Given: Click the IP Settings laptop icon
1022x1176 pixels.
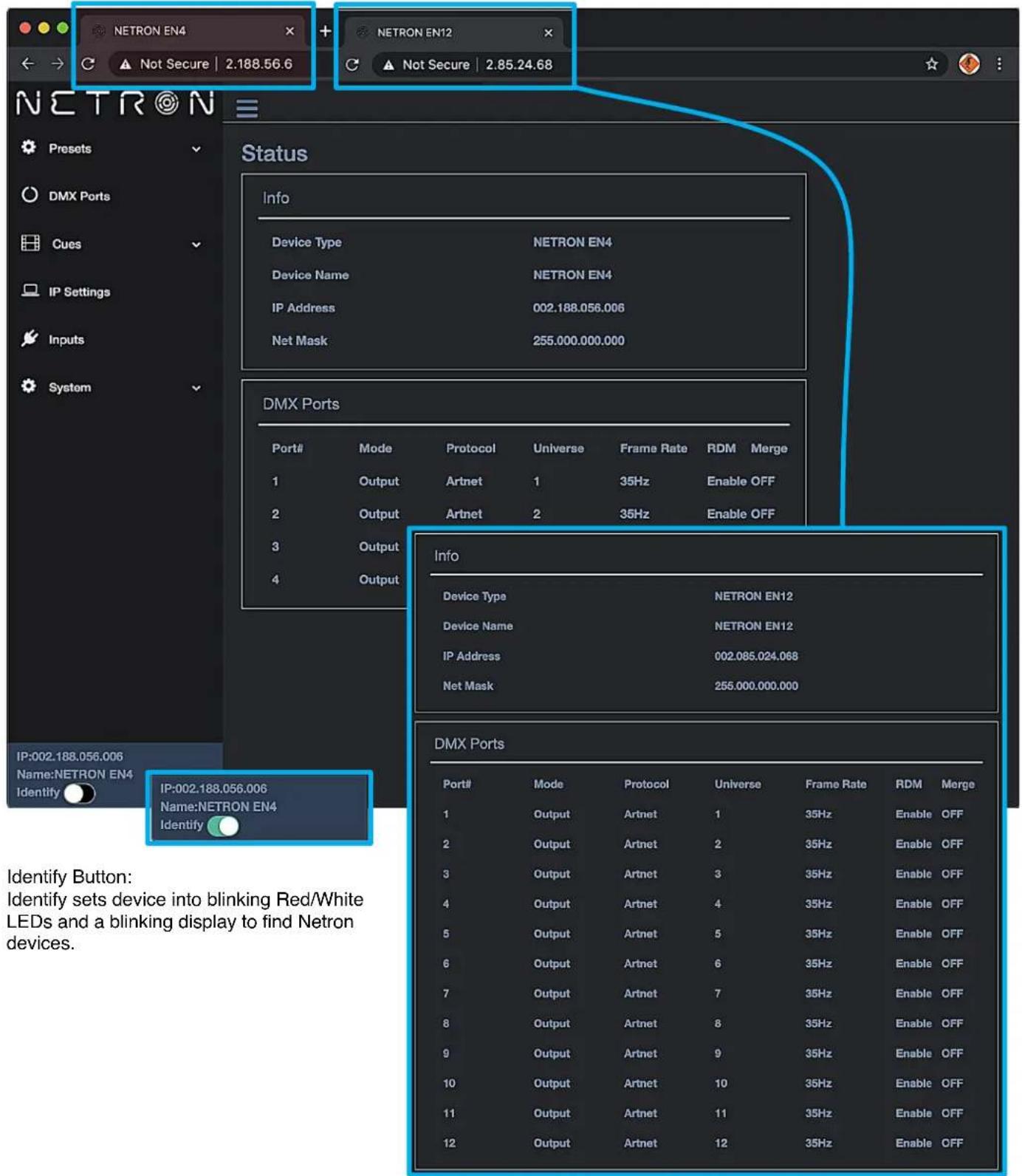Looking at the screenshot, I should pos(30,290).
